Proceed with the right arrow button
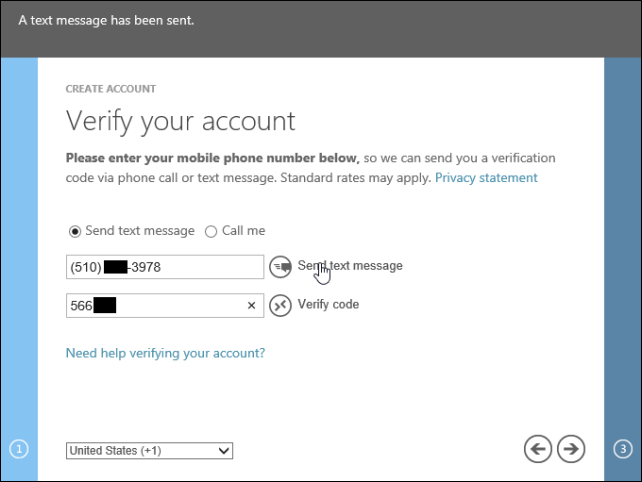 coord(571,449)
